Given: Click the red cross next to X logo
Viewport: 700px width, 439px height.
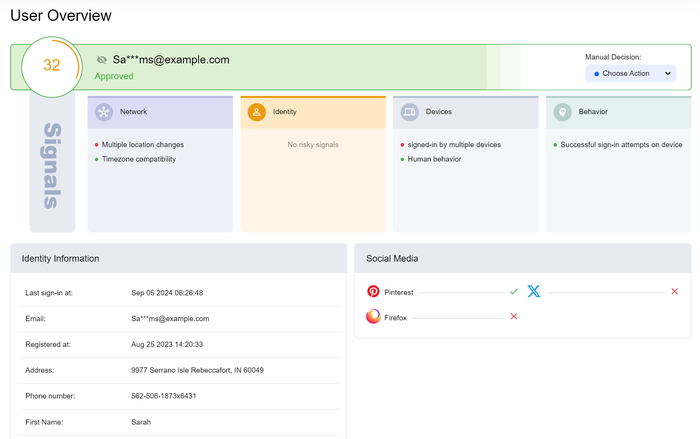Looking at the screenshot, I should pyautogui.click(x=675, y=292).
